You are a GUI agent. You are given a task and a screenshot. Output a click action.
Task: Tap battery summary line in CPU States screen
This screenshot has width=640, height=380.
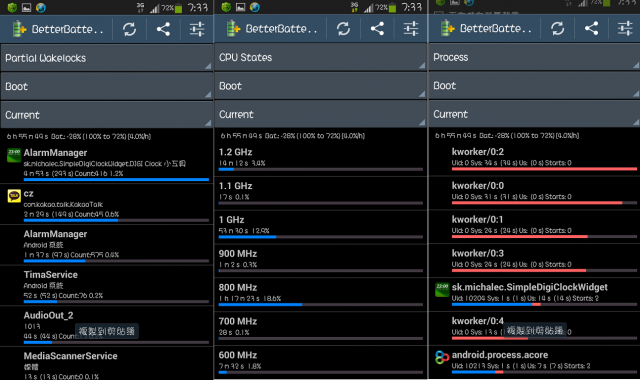[x=293, y=136]
